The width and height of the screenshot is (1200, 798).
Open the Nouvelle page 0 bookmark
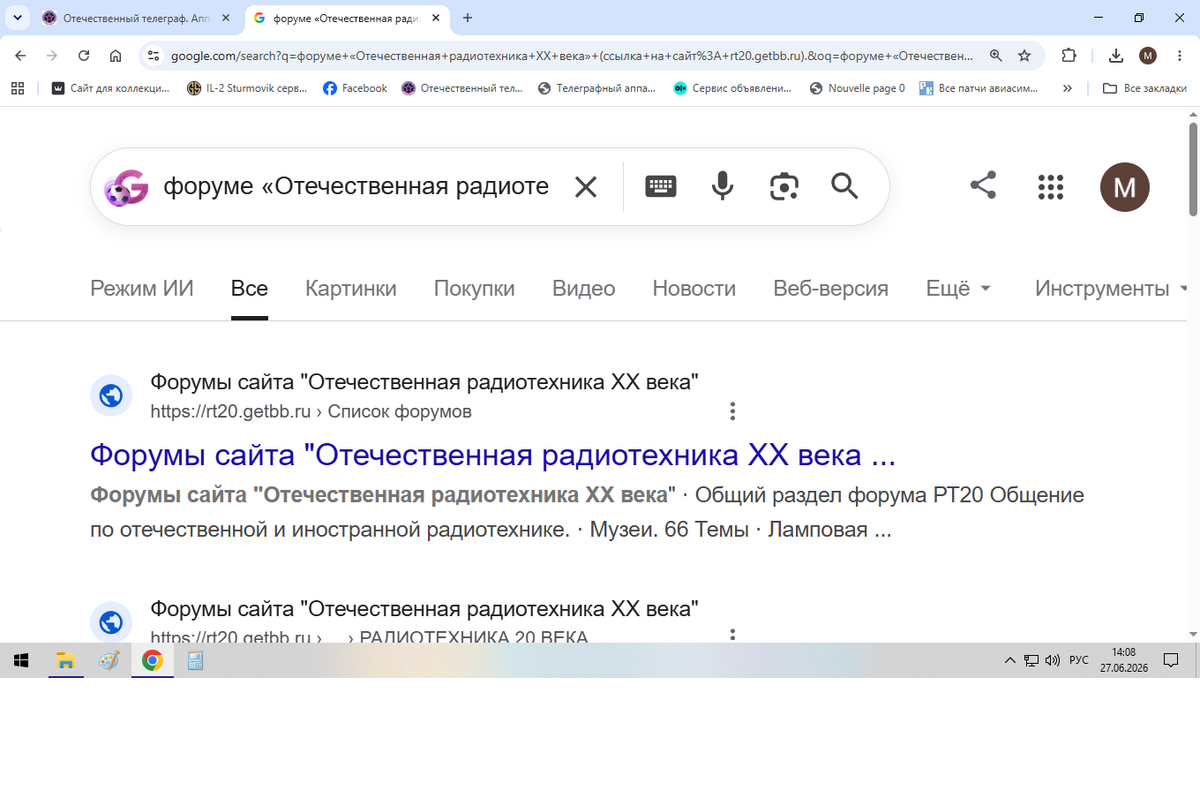pyautogui.click(x=856, y=88)
